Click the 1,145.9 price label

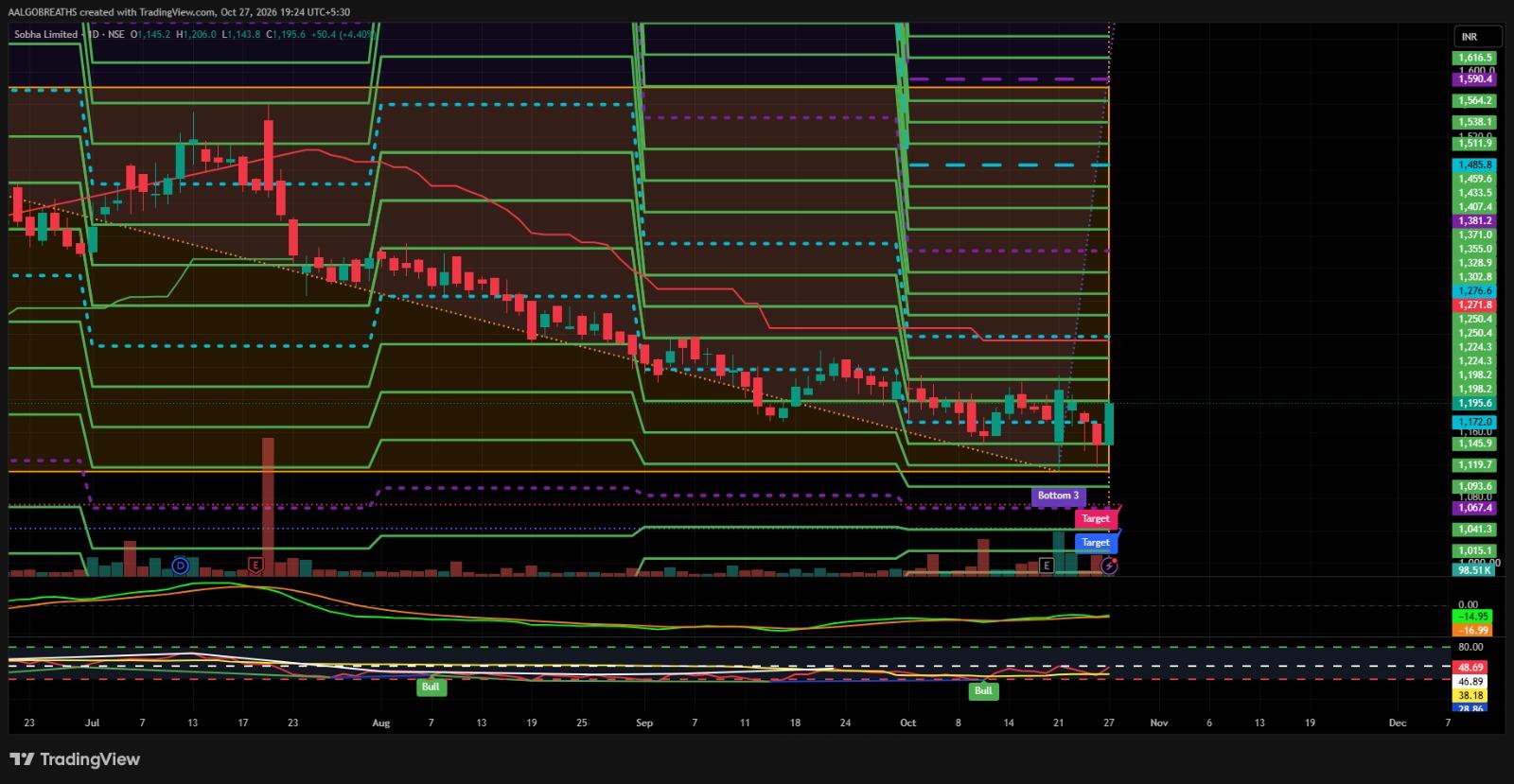click(x=1474, y=444)
